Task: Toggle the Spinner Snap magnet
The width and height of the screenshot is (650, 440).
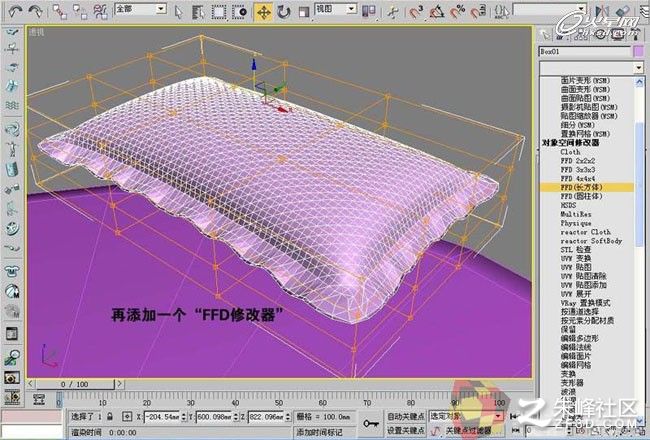Action: 478,12
